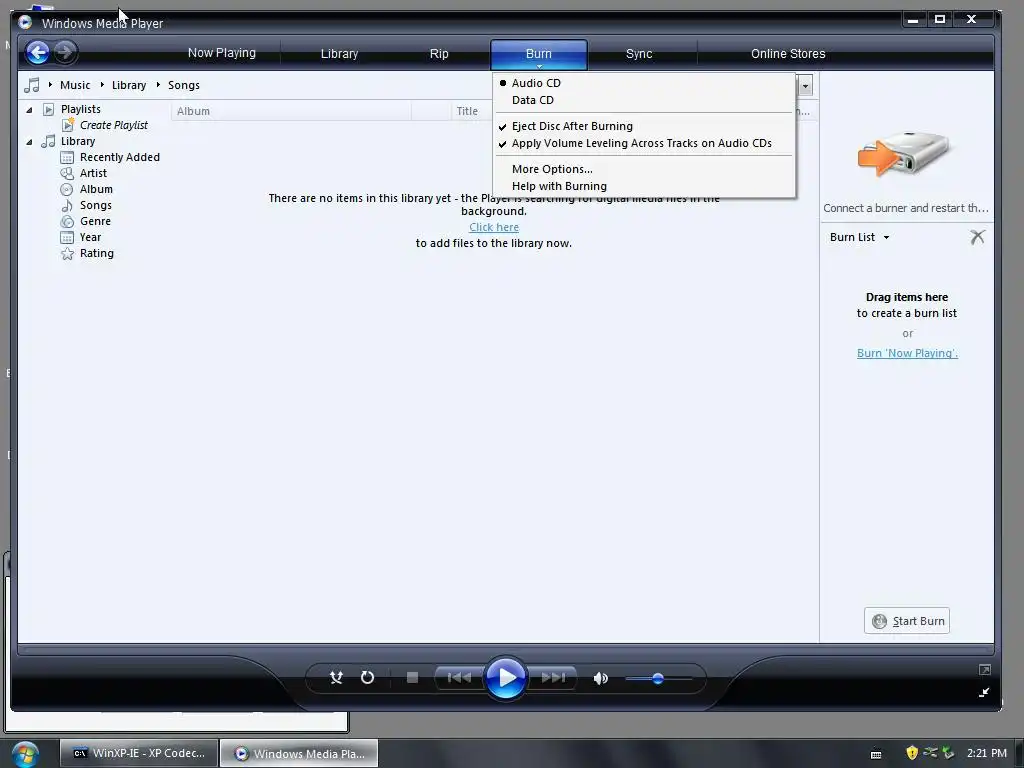Switch to the Library tab
The height and width of the screenshot is (768, 1024).
pos(339,54)
